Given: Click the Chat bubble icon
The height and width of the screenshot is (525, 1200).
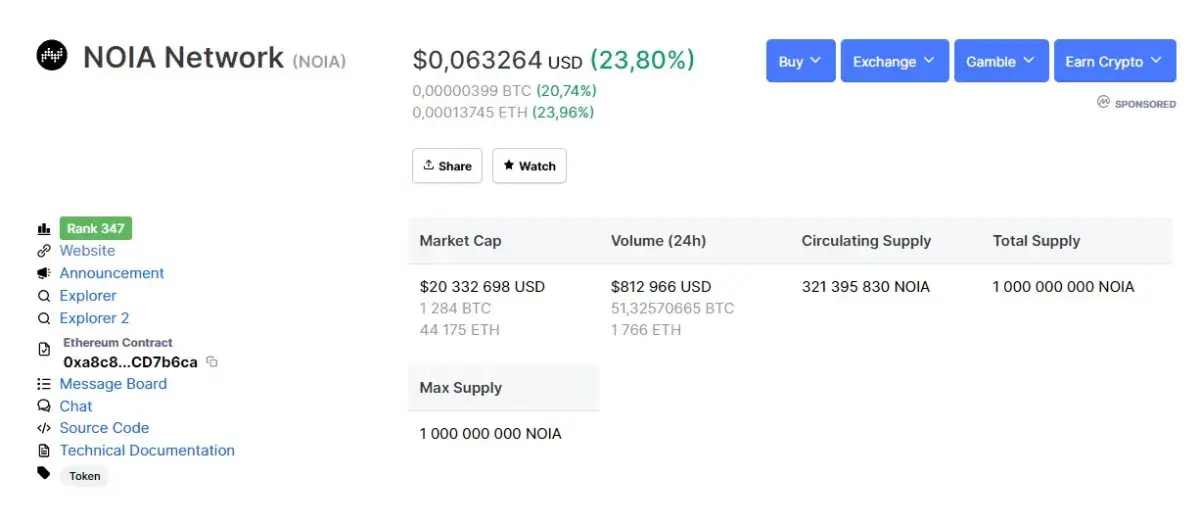Looking at the screenshot, I should coord(44,406).
